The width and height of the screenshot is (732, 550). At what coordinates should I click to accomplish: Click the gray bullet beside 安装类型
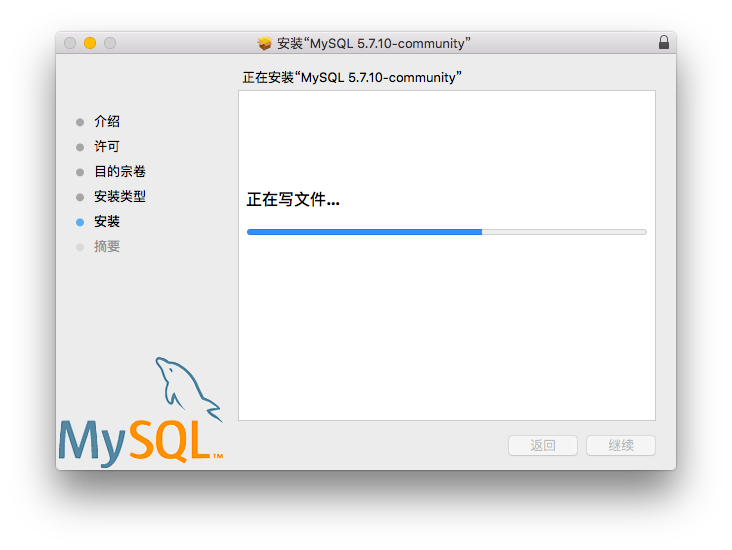80,197
